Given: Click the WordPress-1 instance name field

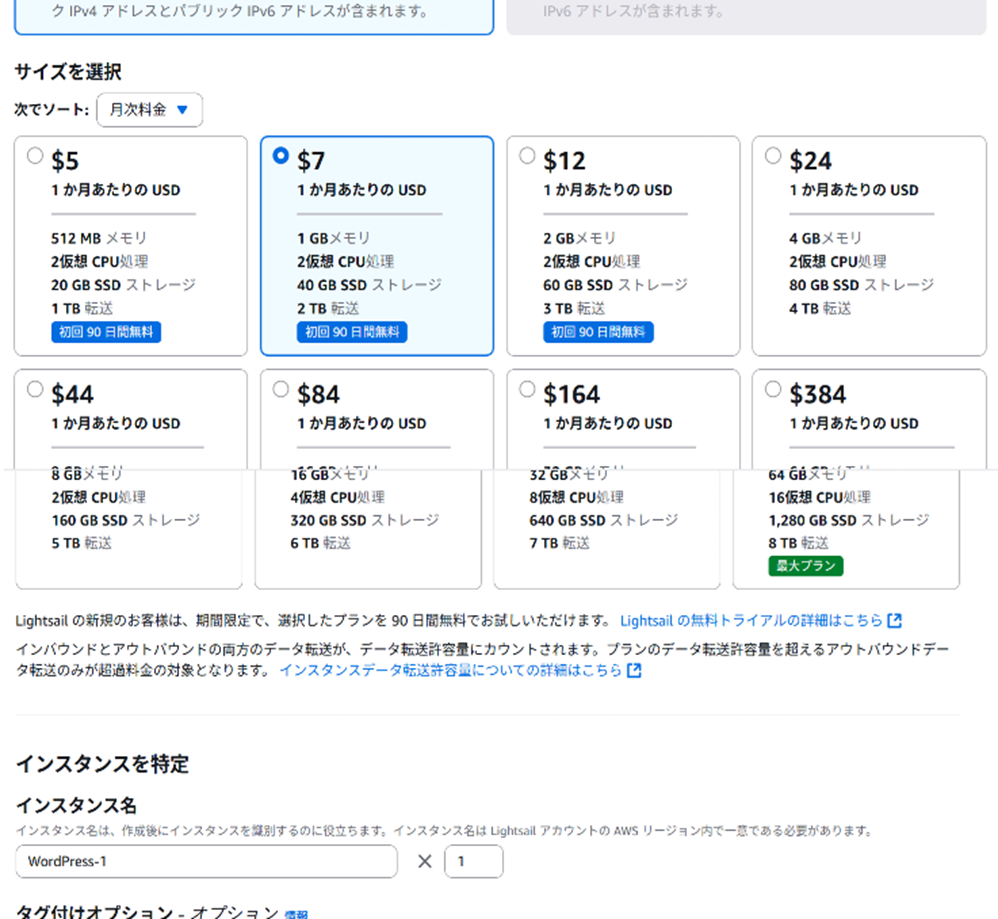Looking at the screenshot, I should pyautogui.click(x=206, y=861).
